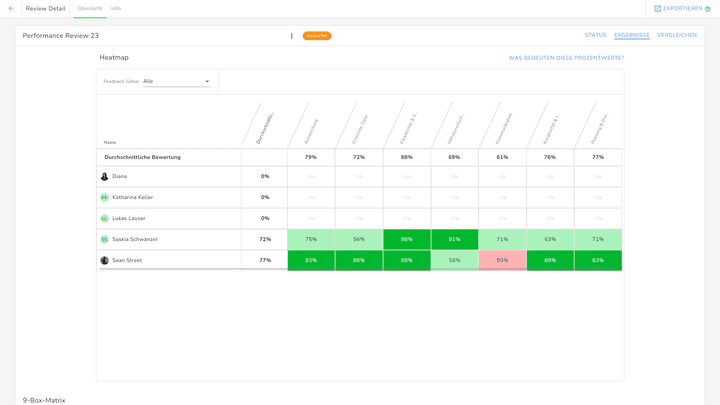Click Sean Street's avatar photo

pos(104,260)
